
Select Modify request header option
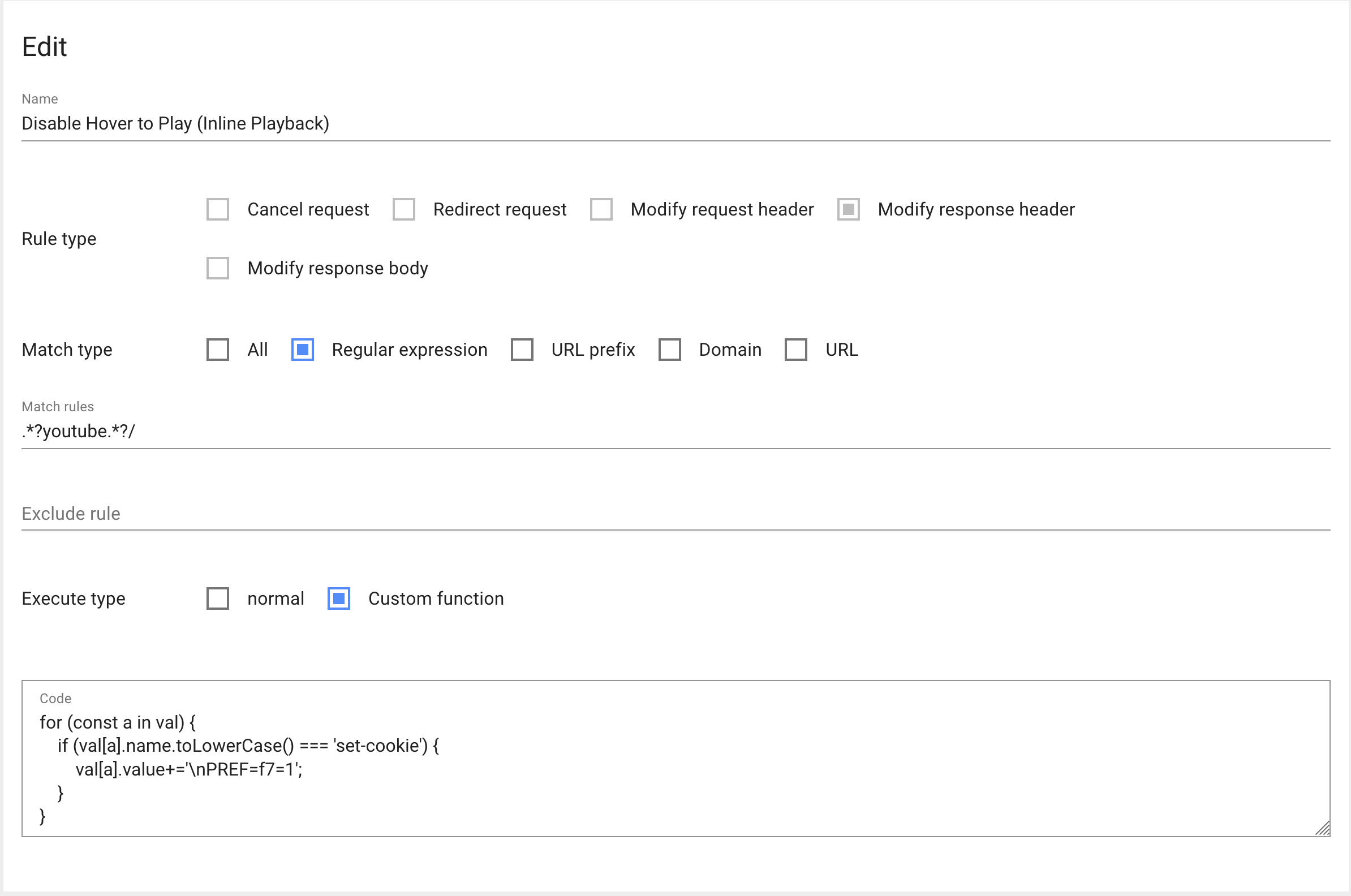[601, 209]
